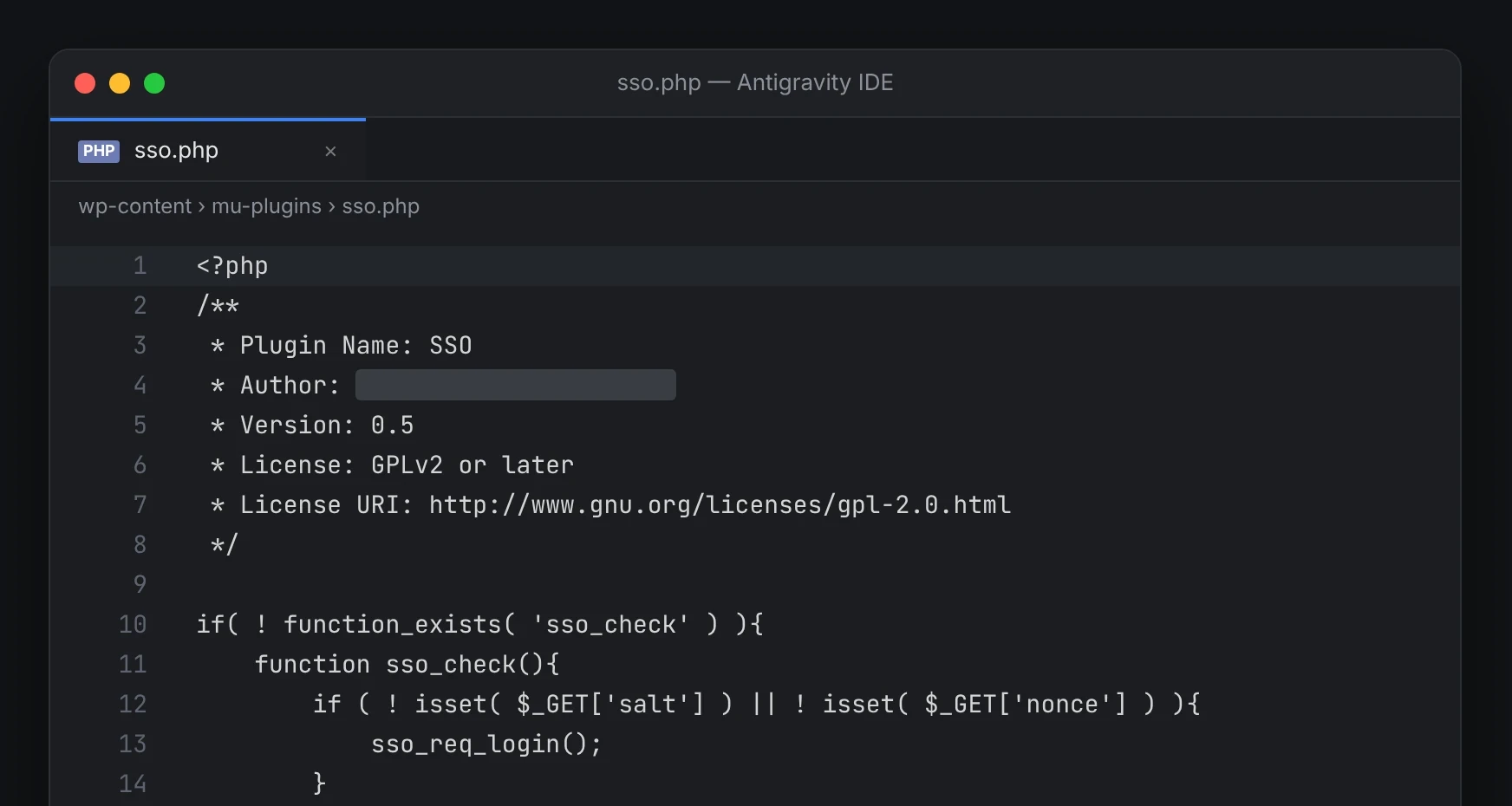Click the PHP file type badge
1512x806 pixels.
99,151
